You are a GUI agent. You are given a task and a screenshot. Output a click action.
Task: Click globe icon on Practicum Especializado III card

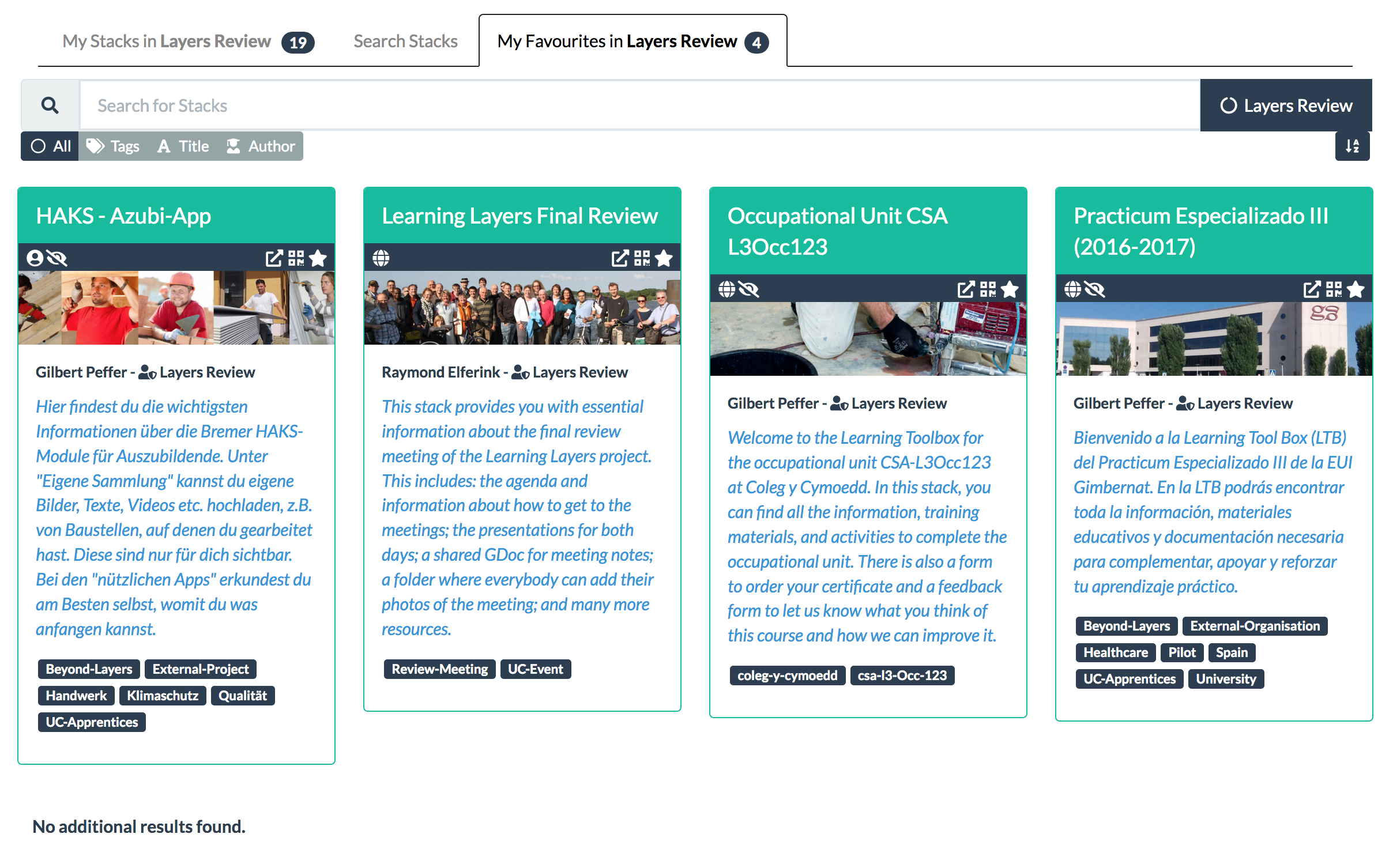click(x=1073, y=289)
